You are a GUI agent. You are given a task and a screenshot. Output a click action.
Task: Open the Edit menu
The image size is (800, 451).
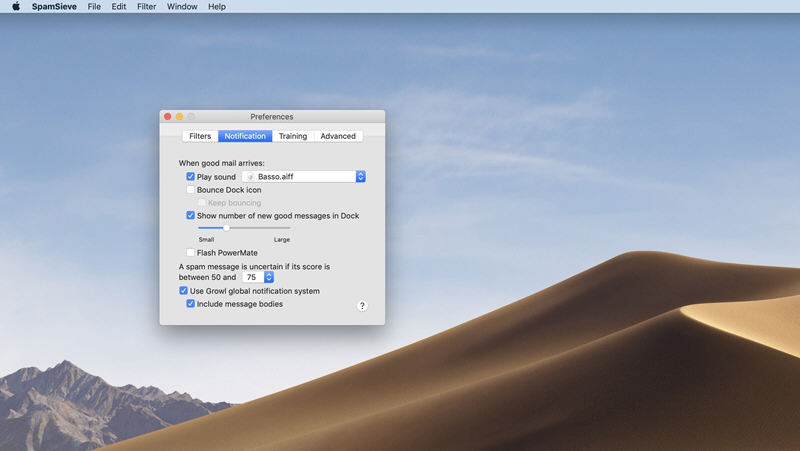[119, 7]
